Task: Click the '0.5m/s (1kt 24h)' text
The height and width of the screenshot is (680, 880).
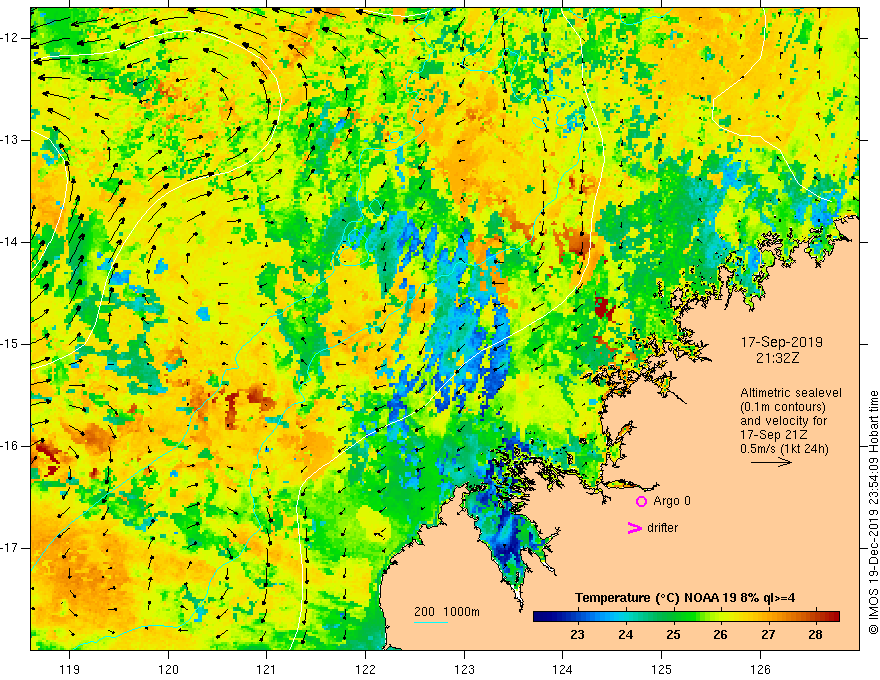Action: coord(784,448)
